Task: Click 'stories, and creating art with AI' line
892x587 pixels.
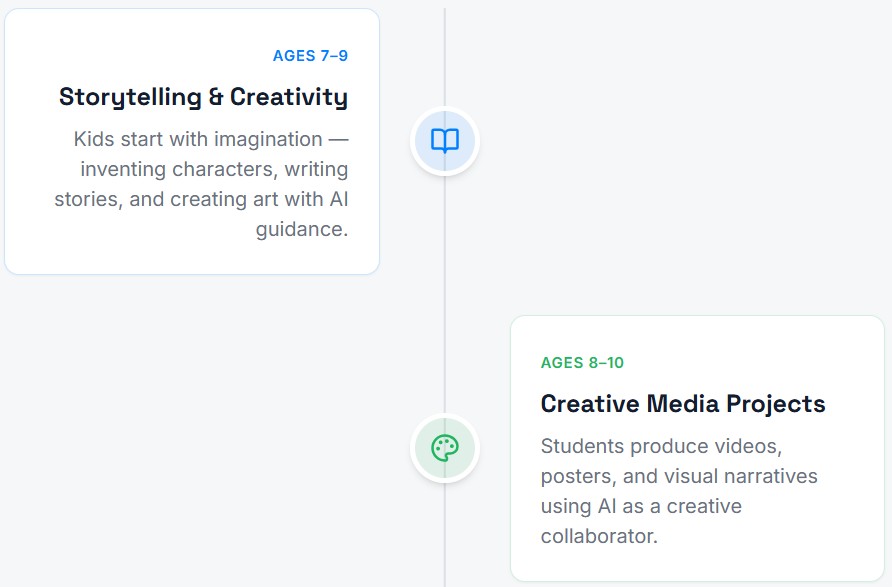Action: pos(201,199)
